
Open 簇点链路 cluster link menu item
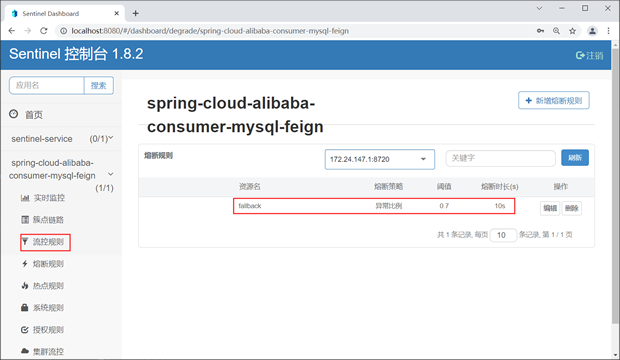[x=43, y=220]
